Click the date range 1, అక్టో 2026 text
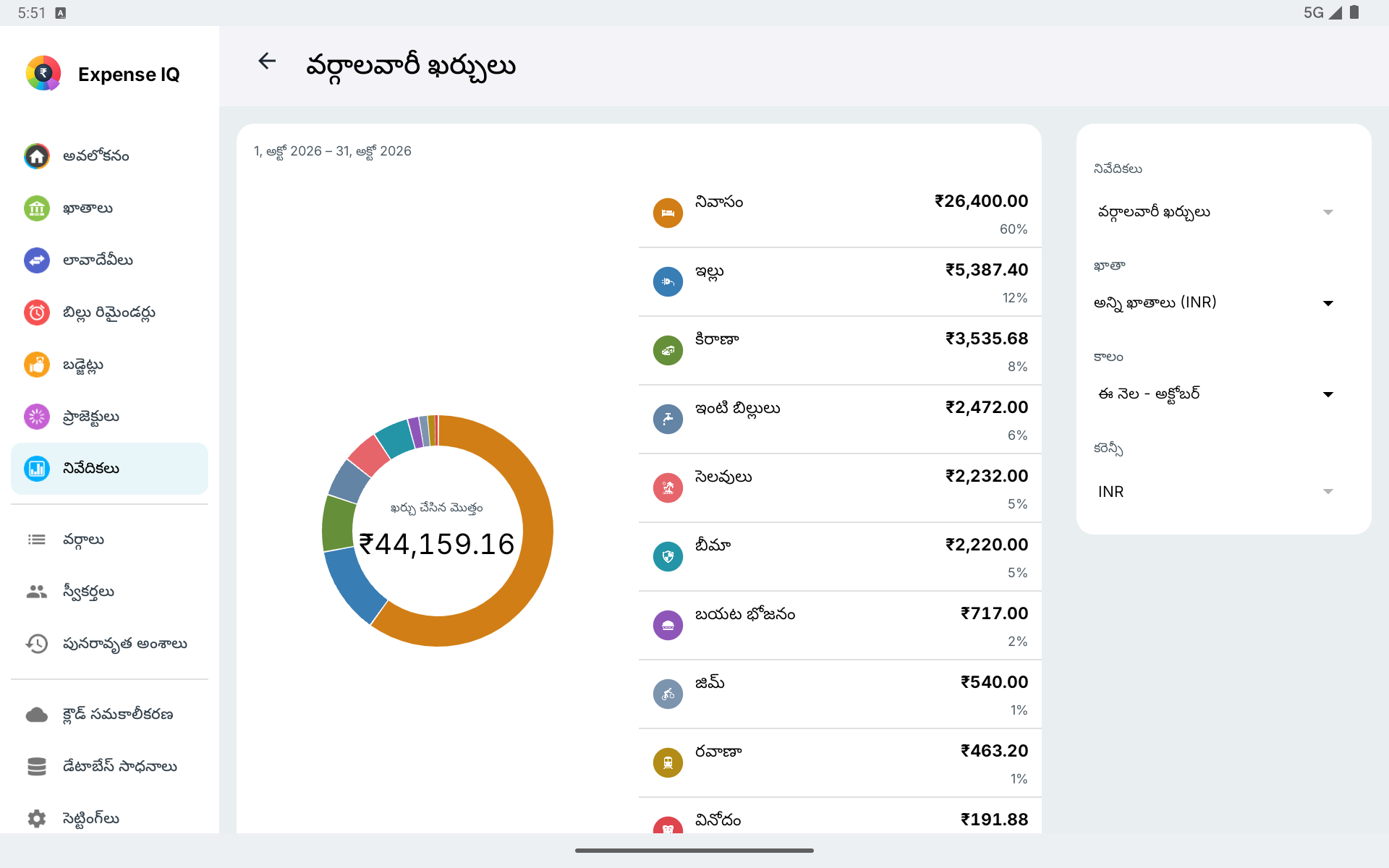This screenshot has height=868, width=1389. point(333,151)
